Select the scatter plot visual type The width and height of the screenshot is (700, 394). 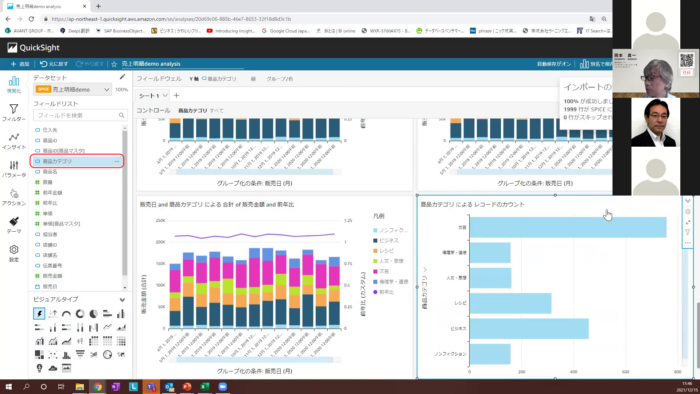tap(53, 355)
